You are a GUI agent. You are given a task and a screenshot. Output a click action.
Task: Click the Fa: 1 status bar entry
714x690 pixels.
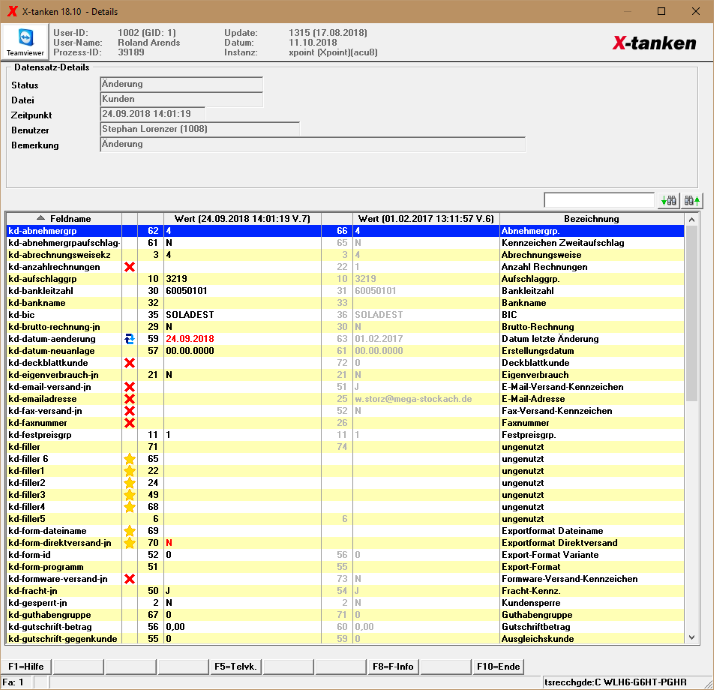[x=13, y=682]
